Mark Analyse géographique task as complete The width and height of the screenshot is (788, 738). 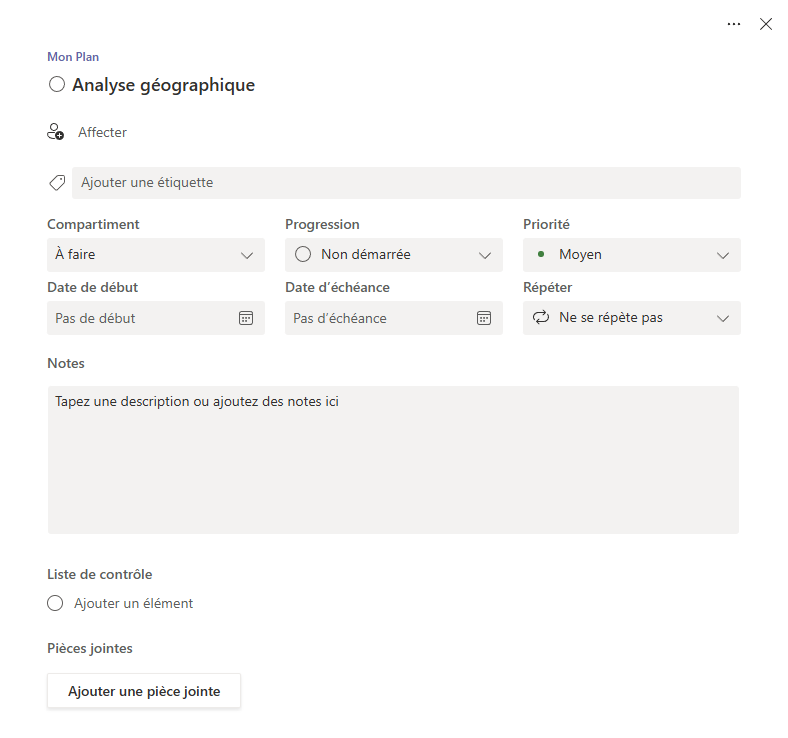coord(57,85)
